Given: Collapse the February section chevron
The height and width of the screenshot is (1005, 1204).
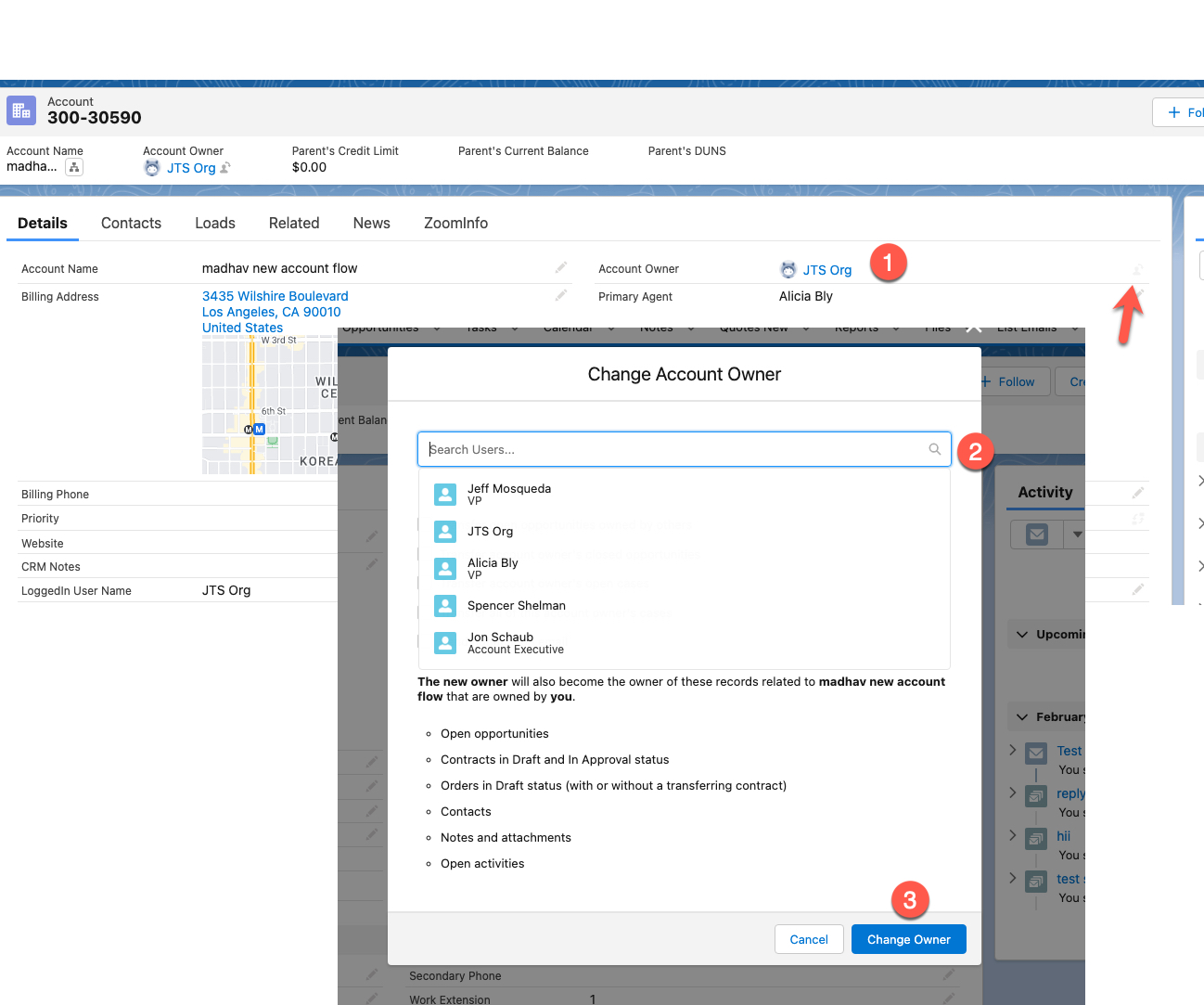Looking at the screenshot, I should click(x=1022, y=717).
